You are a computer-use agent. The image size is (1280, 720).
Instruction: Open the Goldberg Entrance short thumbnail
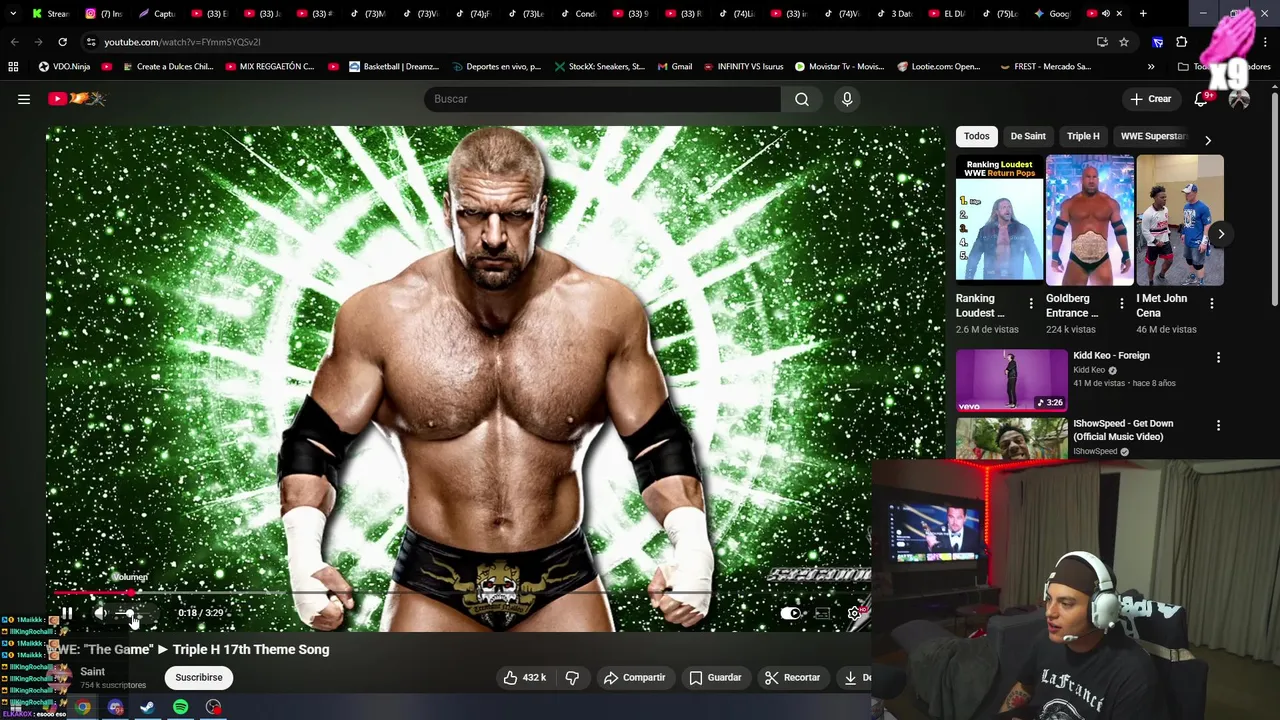1089,220
